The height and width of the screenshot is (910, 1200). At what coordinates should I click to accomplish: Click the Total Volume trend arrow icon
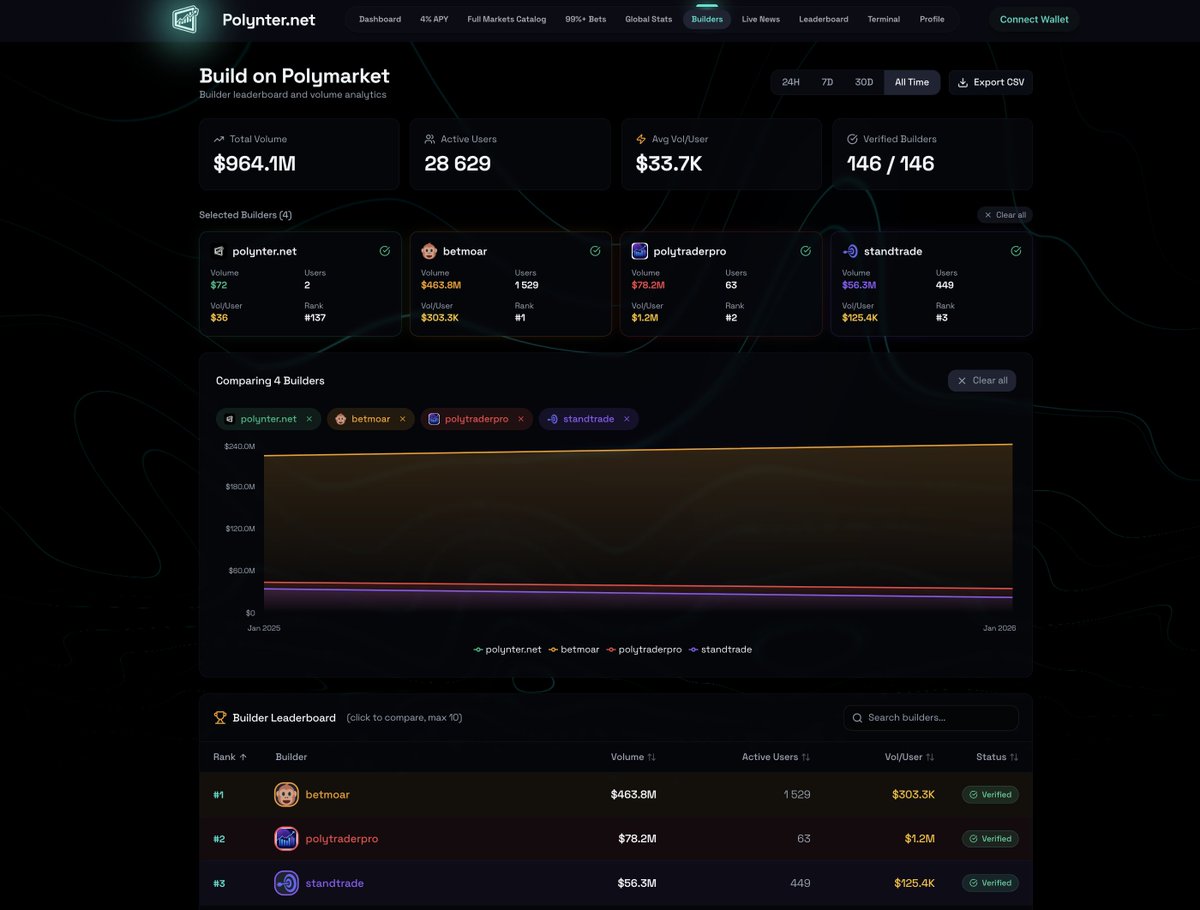[219, 139]
